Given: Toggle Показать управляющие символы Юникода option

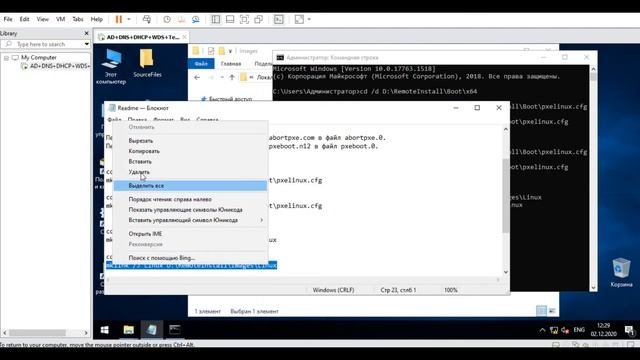Looking at the screenshot, I should coord(190,210).
